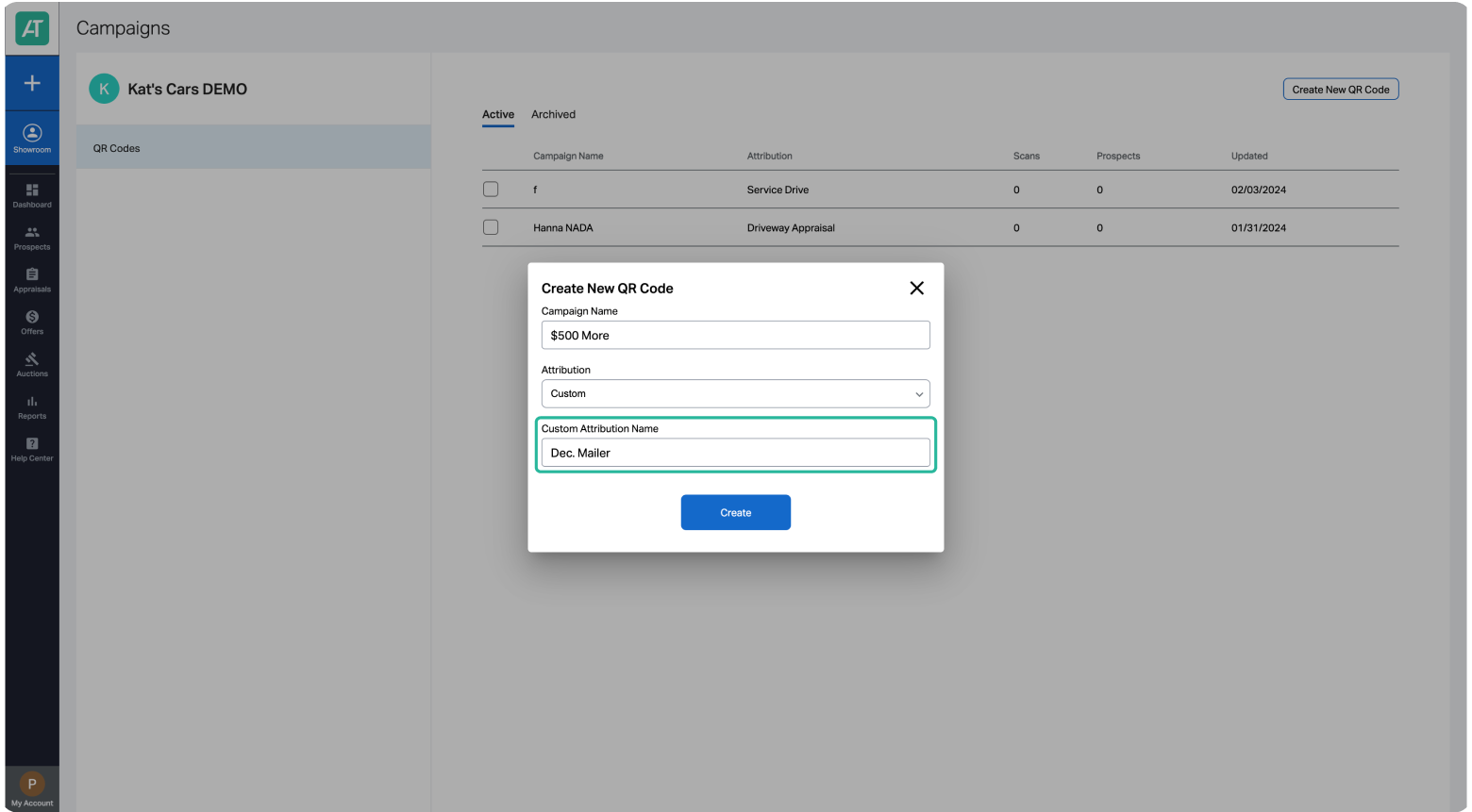
Task: Click the Campaigns page title
Action: 124,28
